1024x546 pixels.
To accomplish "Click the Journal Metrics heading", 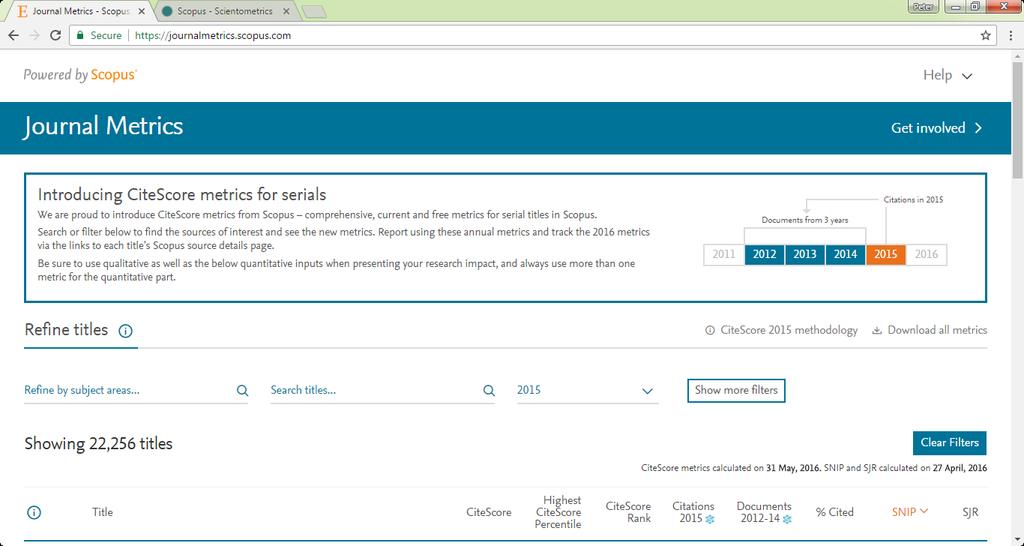I will pos(103,126).
